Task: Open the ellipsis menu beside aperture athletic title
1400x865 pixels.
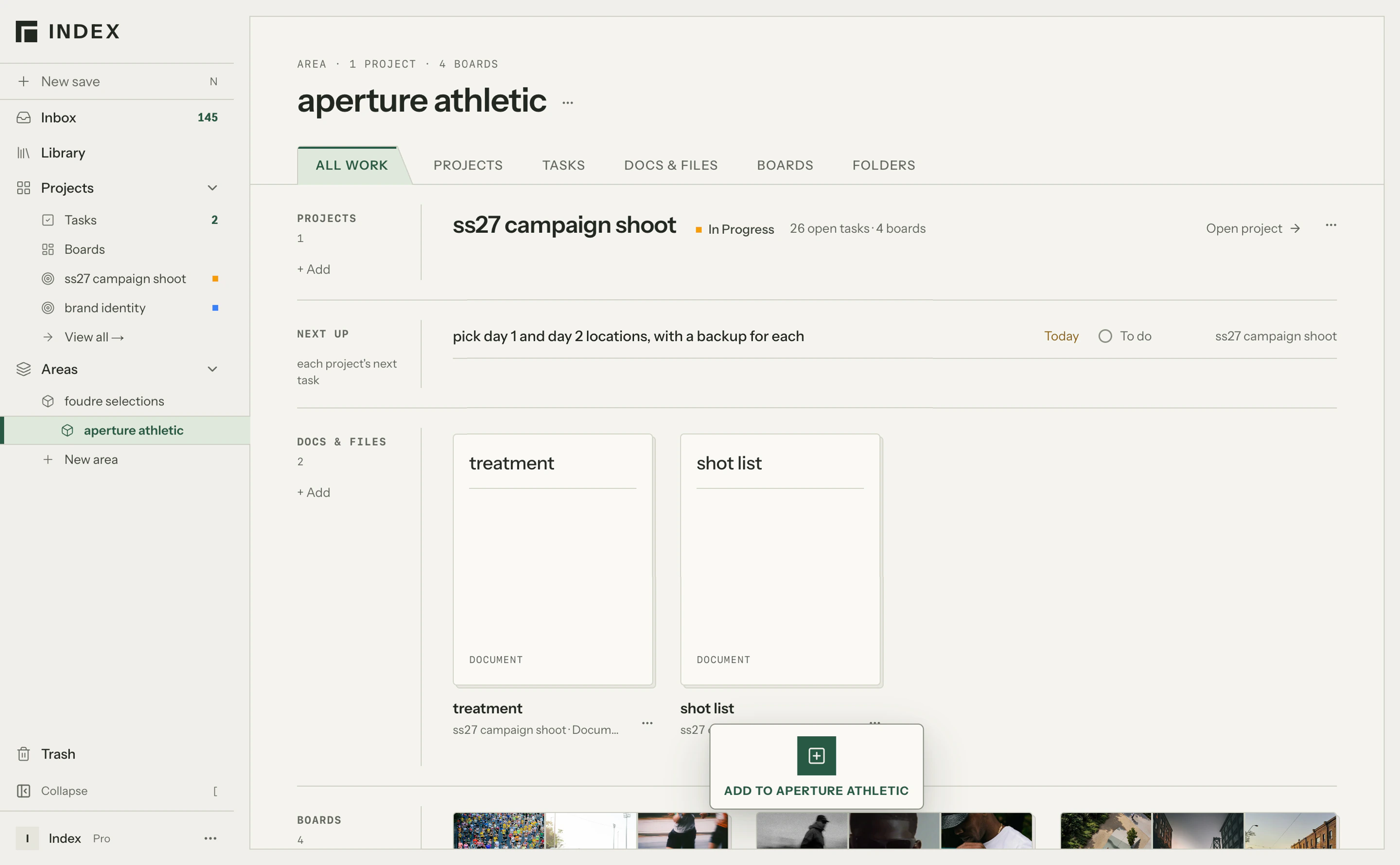Action: [x=568, y=103]
